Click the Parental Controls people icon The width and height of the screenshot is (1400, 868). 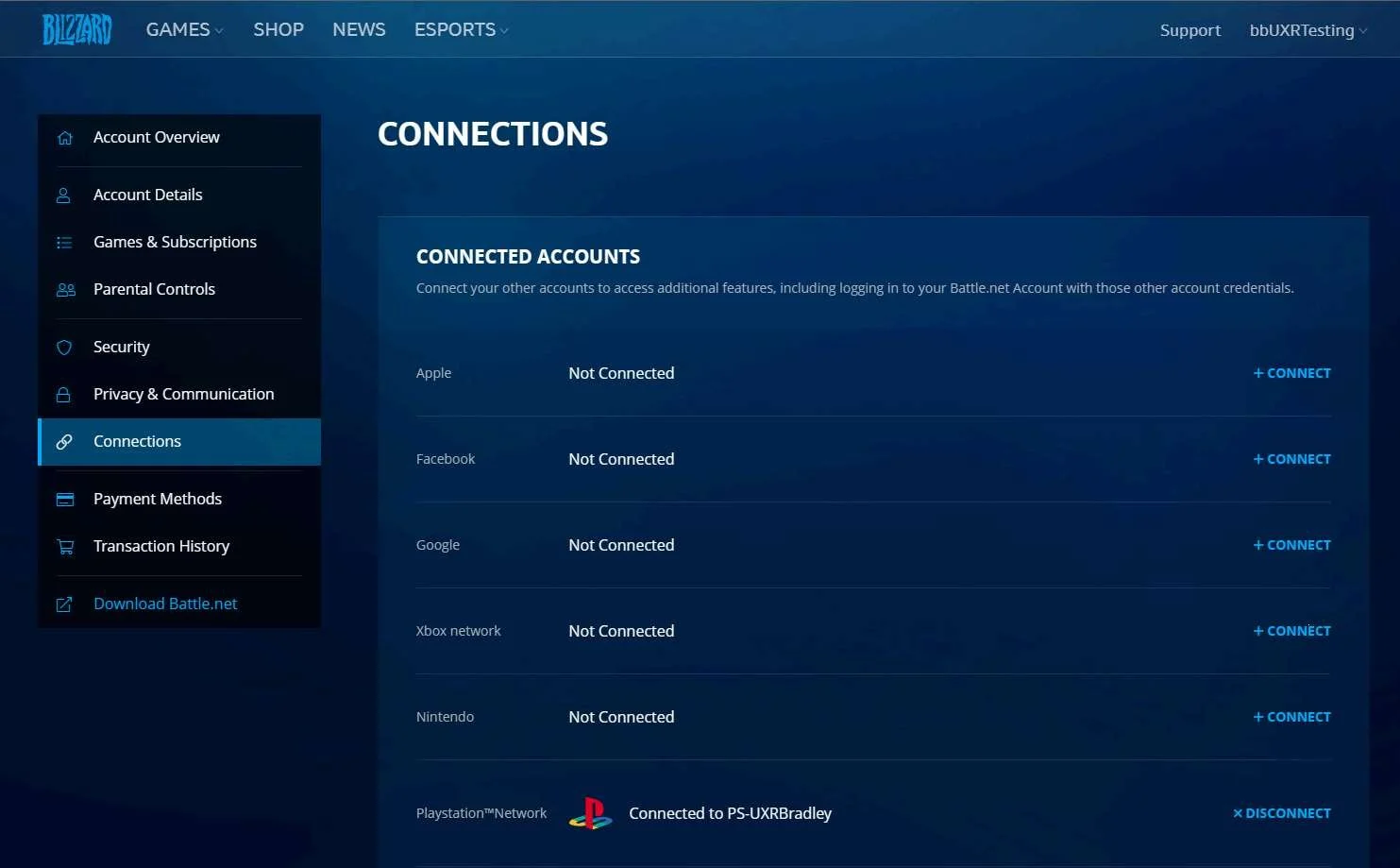(65, 290)
